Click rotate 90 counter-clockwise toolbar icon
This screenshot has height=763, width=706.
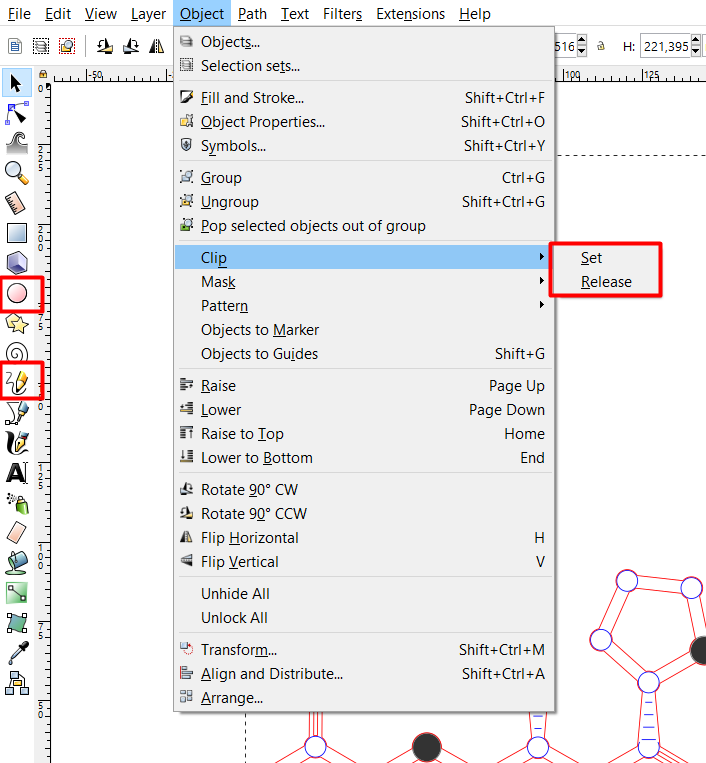(x=104, y=46)
